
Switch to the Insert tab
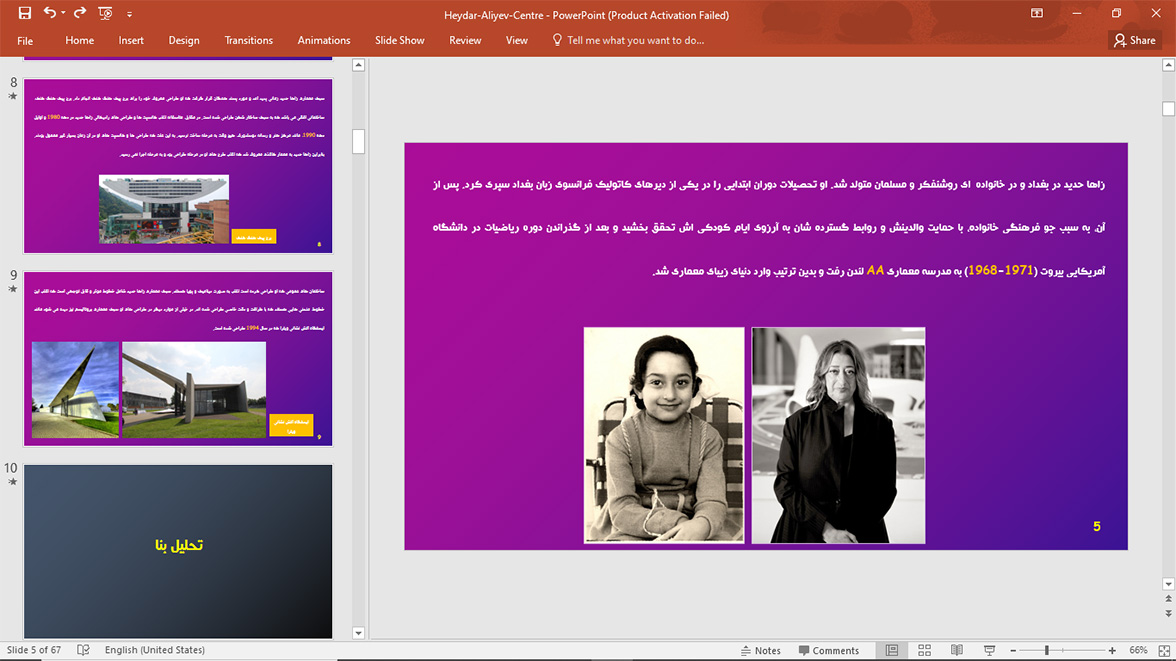131,41
